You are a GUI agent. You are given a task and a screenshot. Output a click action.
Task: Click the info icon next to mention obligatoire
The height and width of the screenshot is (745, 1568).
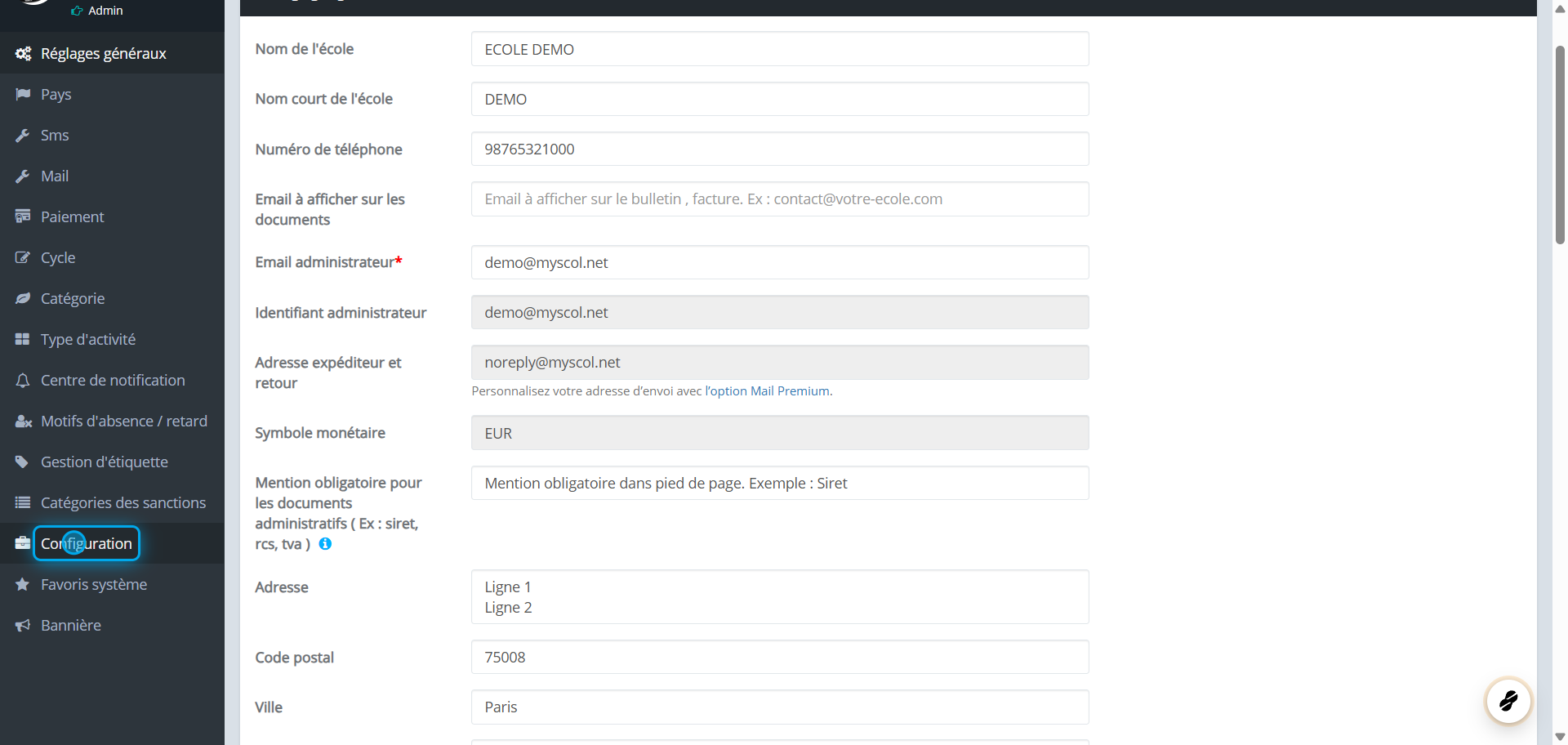click(x=325, y=544)
